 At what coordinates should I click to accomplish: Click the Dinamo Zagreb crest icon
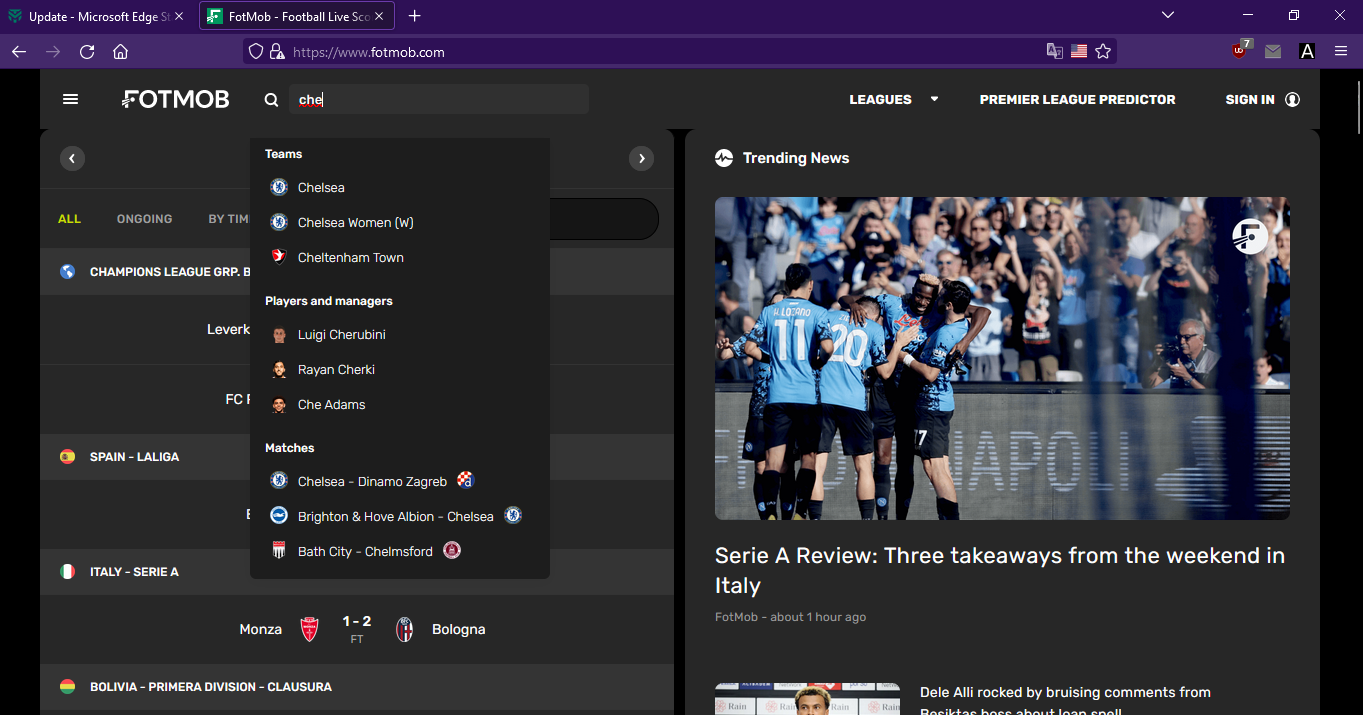(x=465, y=480)
